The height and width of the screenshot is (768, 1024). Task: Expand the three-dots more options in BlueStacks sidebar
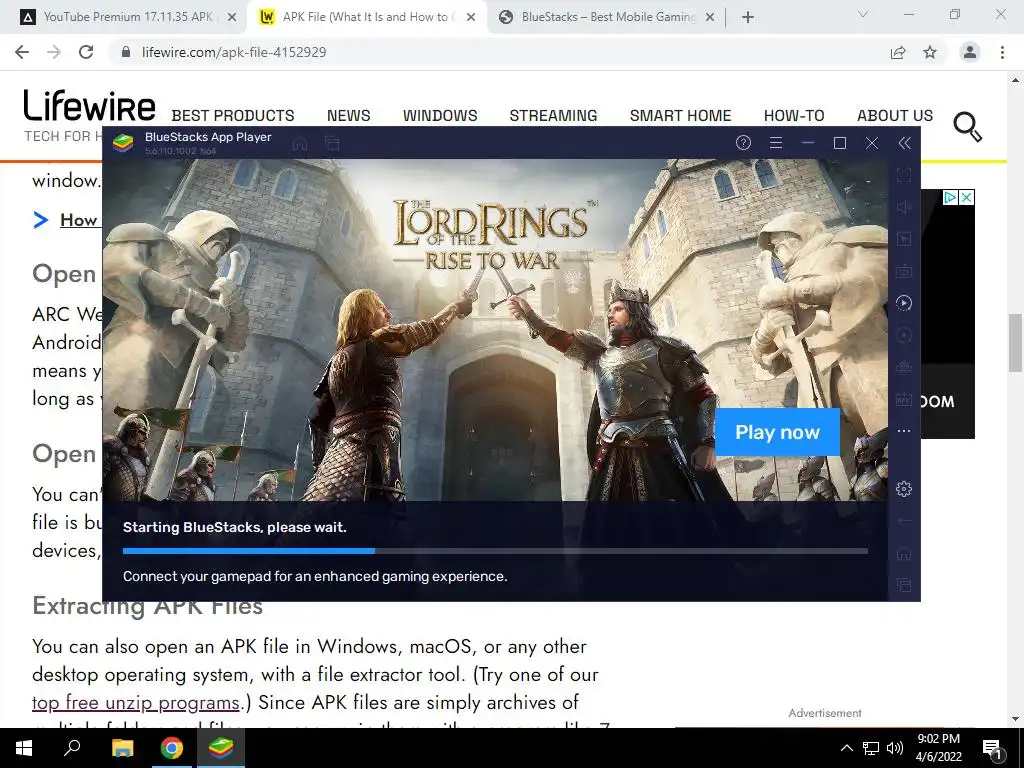(904, 431)
